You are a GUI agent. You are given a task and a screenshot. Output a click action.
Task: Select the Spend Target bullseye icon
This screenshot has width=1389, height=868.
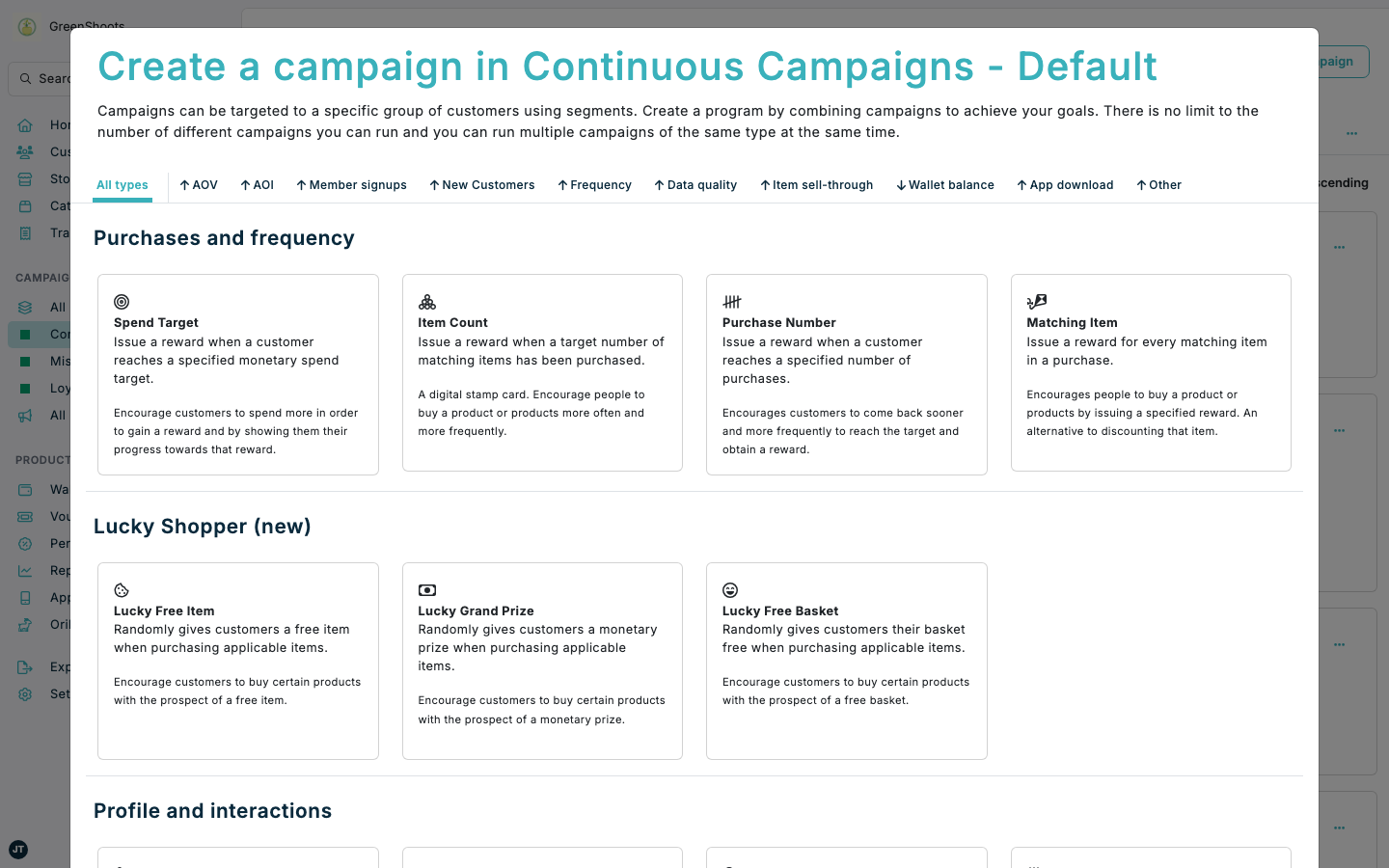tap(123, 301)
